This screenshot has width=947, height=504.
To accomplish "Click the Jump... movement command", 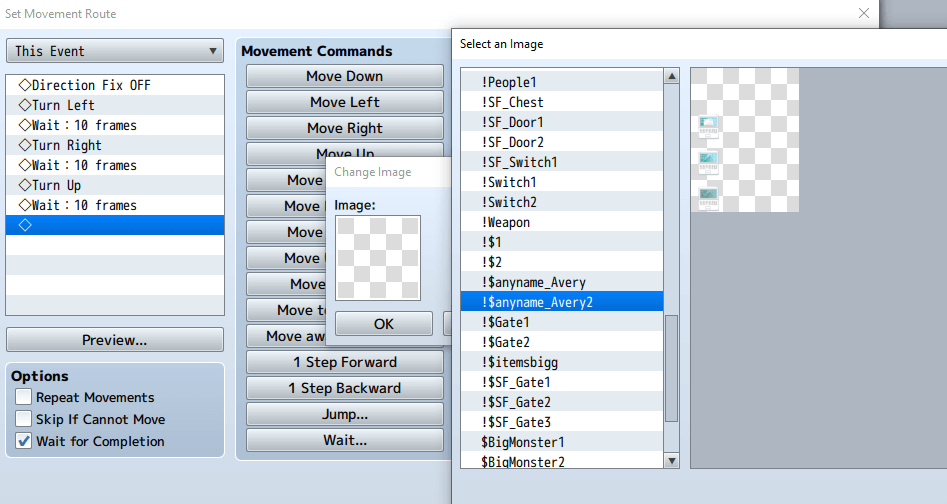I will coord(344,414).
